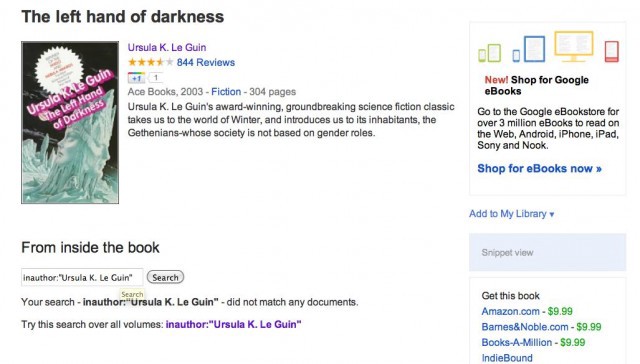Search all volumes for inauthor Le Guin
Image resolution: width=640 pixels, height=364 pixels.
[233, 324]
